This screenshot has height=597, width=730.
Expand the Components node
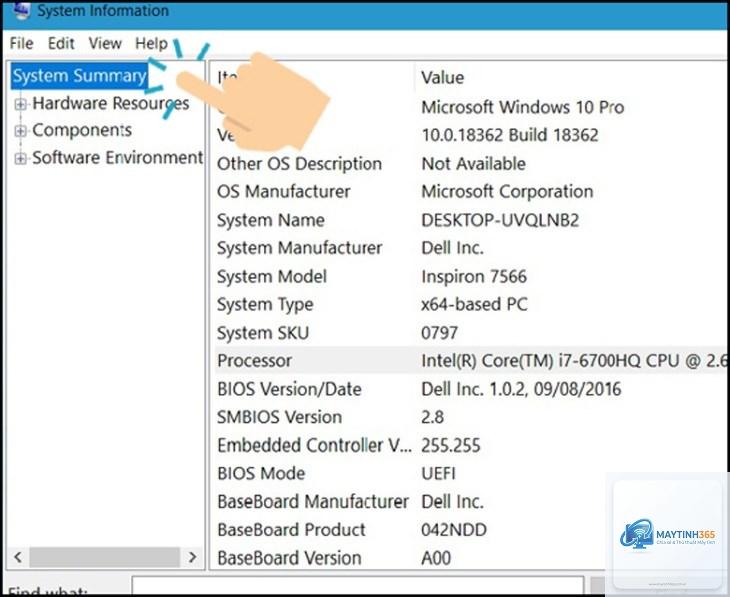tap(20, 131)
